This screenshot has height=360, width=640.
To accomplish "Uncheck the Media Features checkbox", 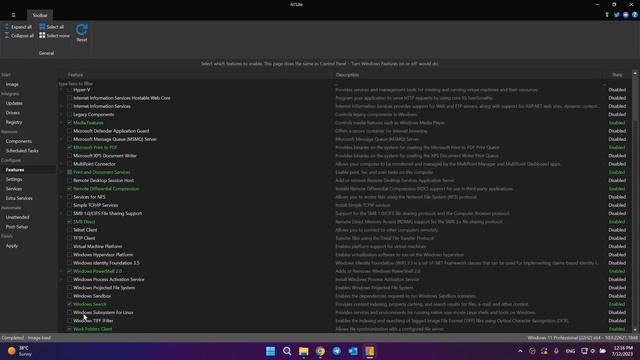I will [x=69, y=123].
